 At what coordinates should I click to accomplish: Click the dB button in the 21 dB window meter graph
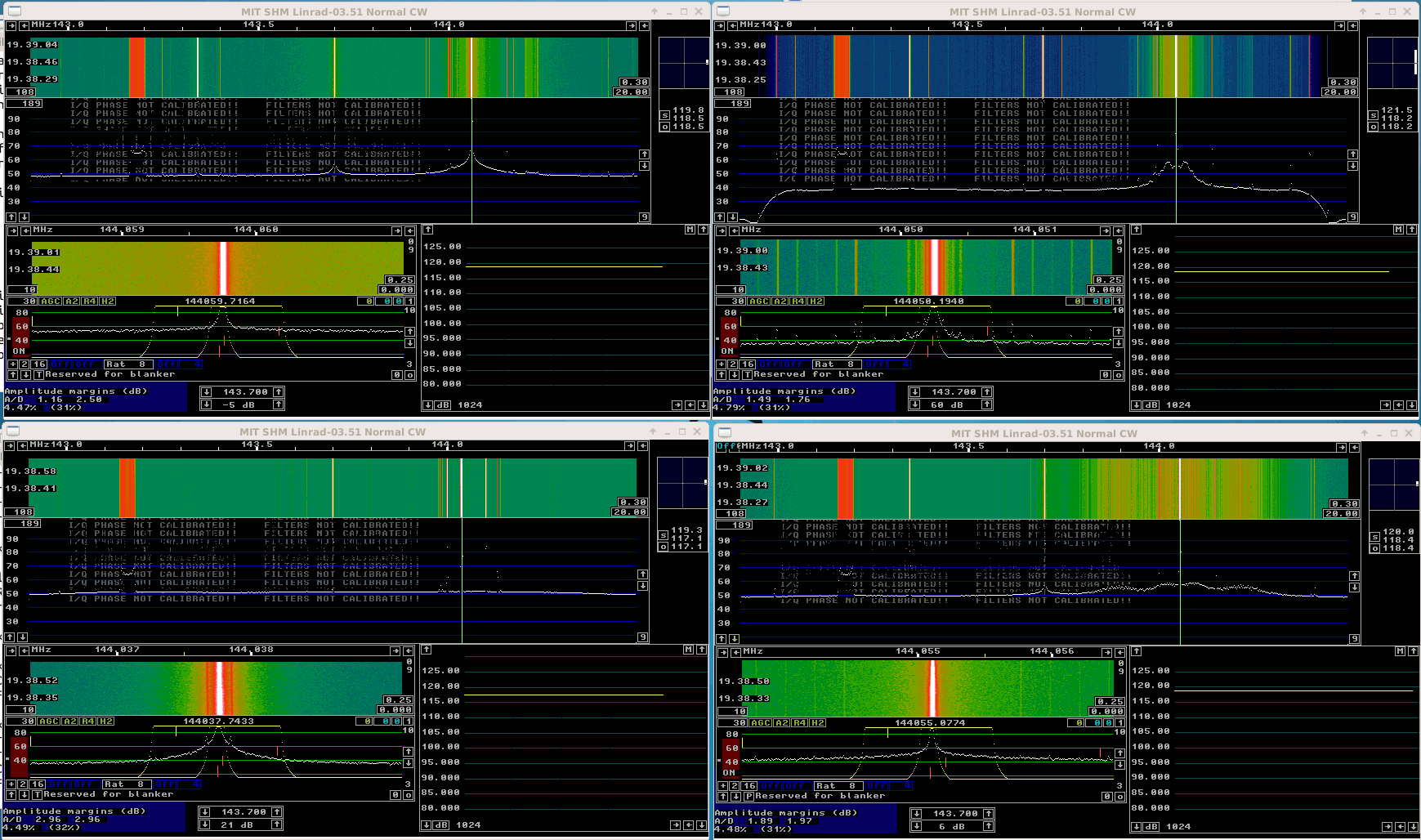(440, 825)
